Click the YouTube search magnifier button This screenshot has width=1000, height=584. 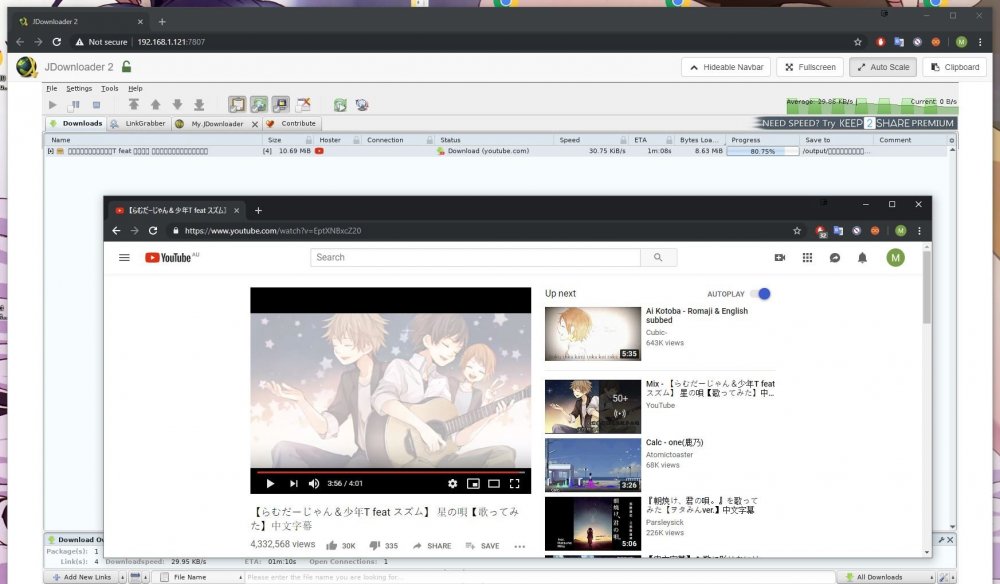[658, 258]
